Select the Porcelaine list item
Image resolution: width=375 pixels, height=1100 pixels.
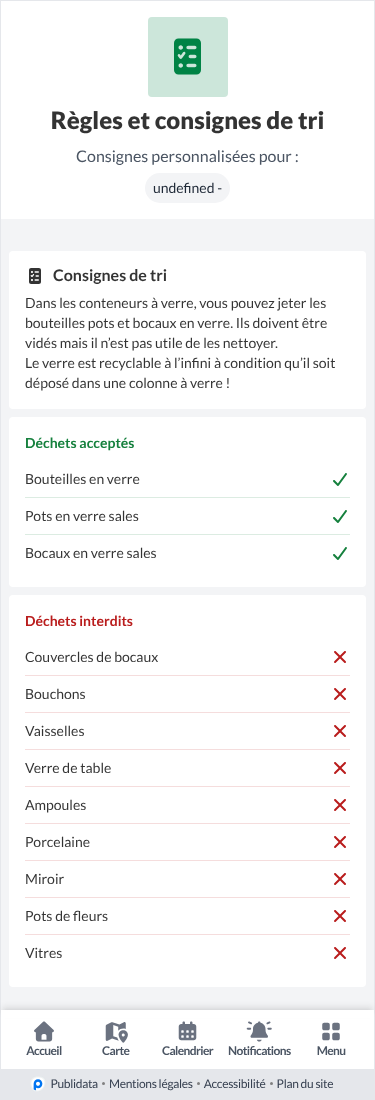pyautogui.click(x=187, y=842)
